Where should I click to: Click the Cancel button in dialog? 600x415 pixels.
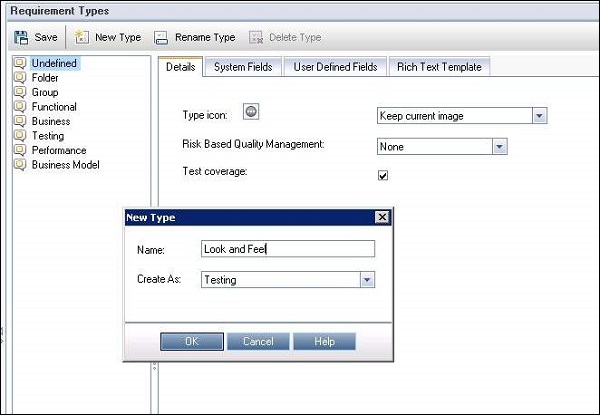tap(258, 341)
